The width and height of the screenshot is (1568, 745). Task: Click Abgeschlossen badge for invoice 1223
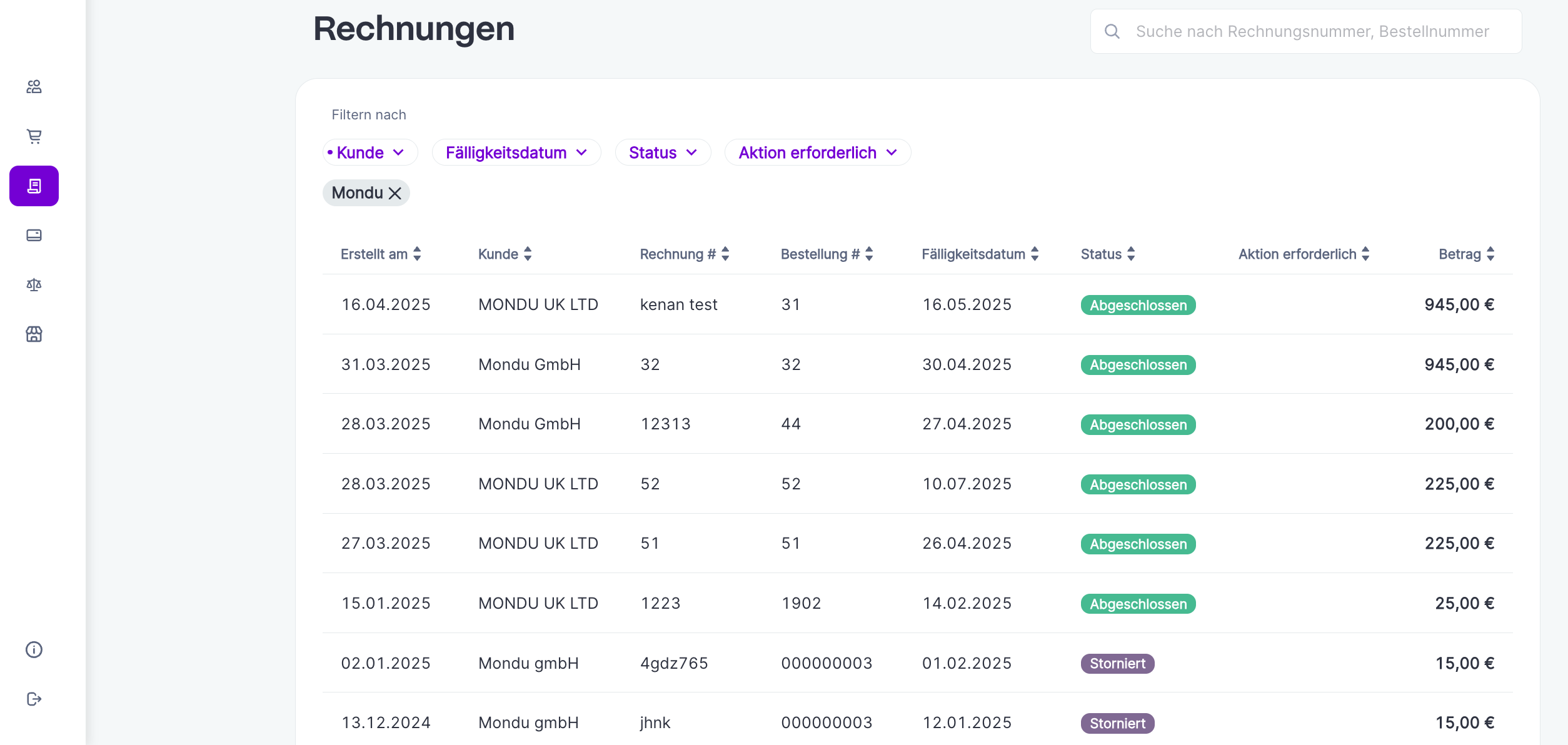click(x=1138, y=604)
